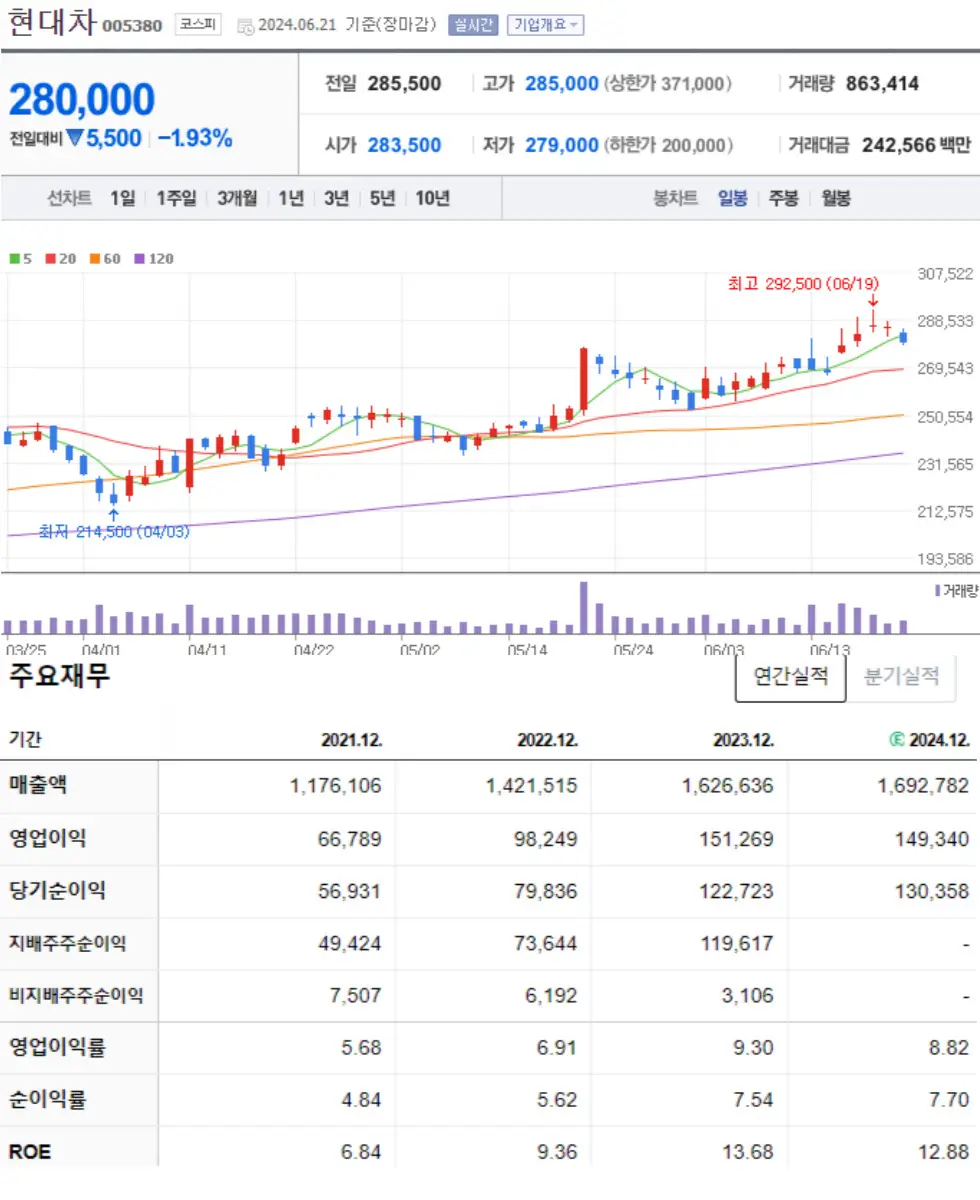The height and width of the screenshot is (1200, 980).
Task: Click the 현대차 stock name heading
Action: [52, 23]
